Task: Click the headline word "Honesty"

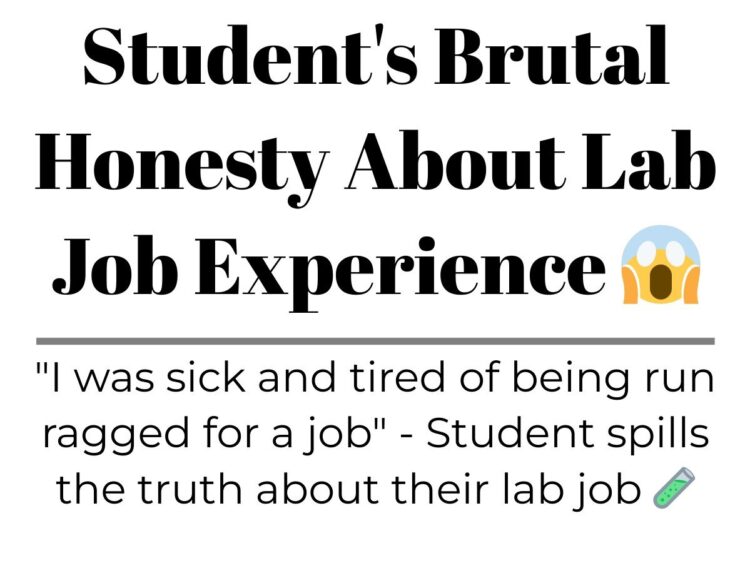Action: tap(183, 165)
